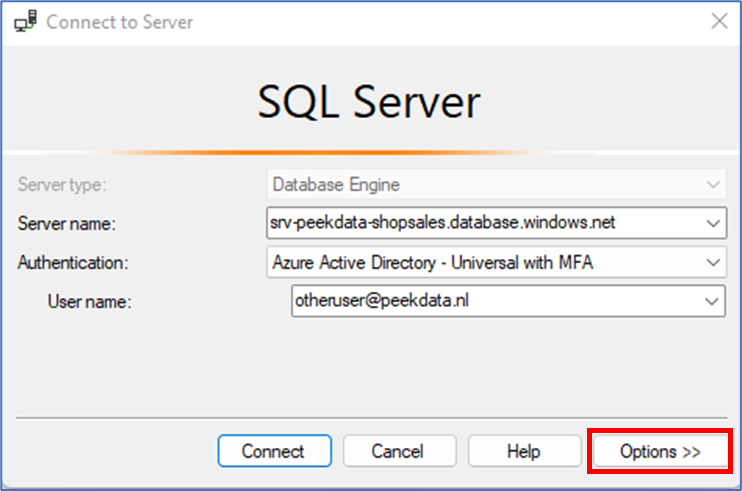Expand the User name dropdown arrow
Screen dimensions: 742x491
point(711,301)
